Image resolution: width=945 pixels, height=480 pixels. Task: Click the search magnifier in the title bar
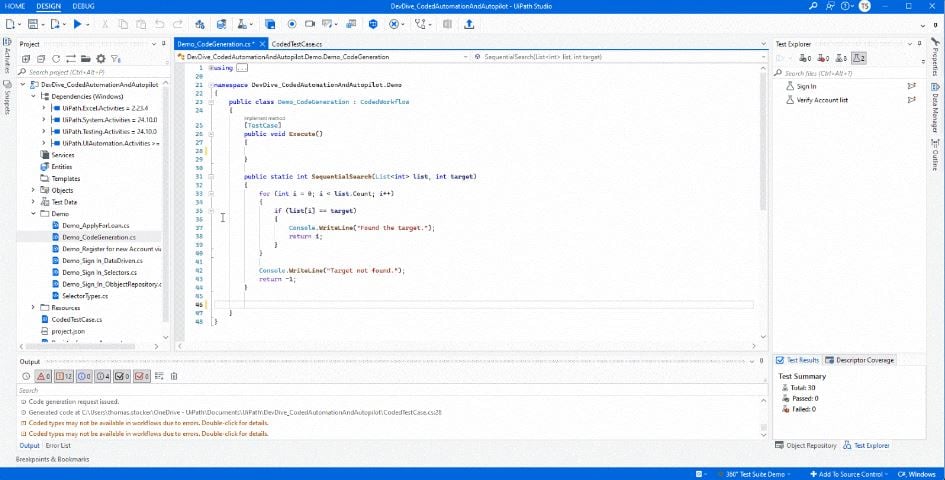(x=814, y=6)
